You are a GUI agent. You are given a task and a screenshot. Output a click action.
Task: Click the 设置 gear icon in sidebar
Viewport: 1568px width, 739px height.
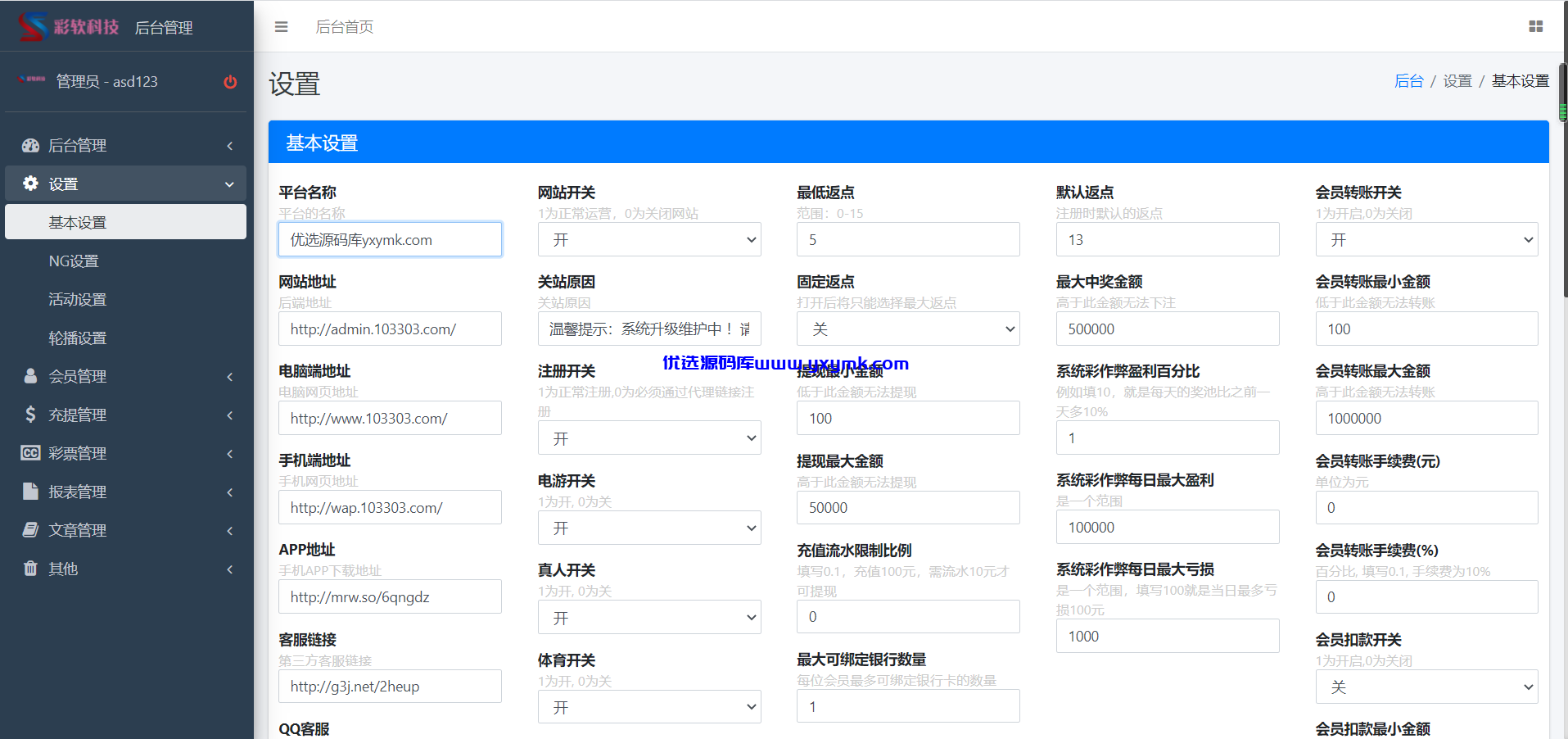[30, 184]
